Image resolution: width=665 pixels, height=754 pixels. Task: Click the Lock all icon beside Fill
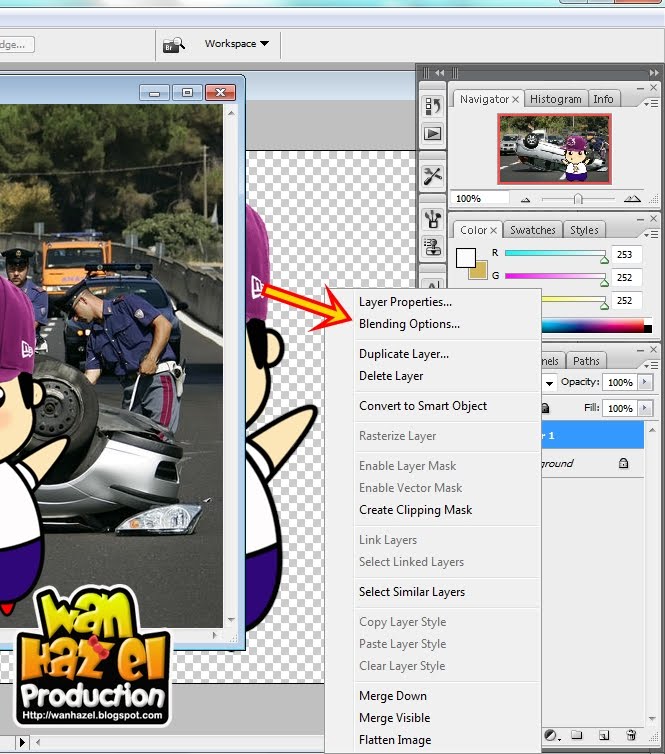(x=545, y=408)
